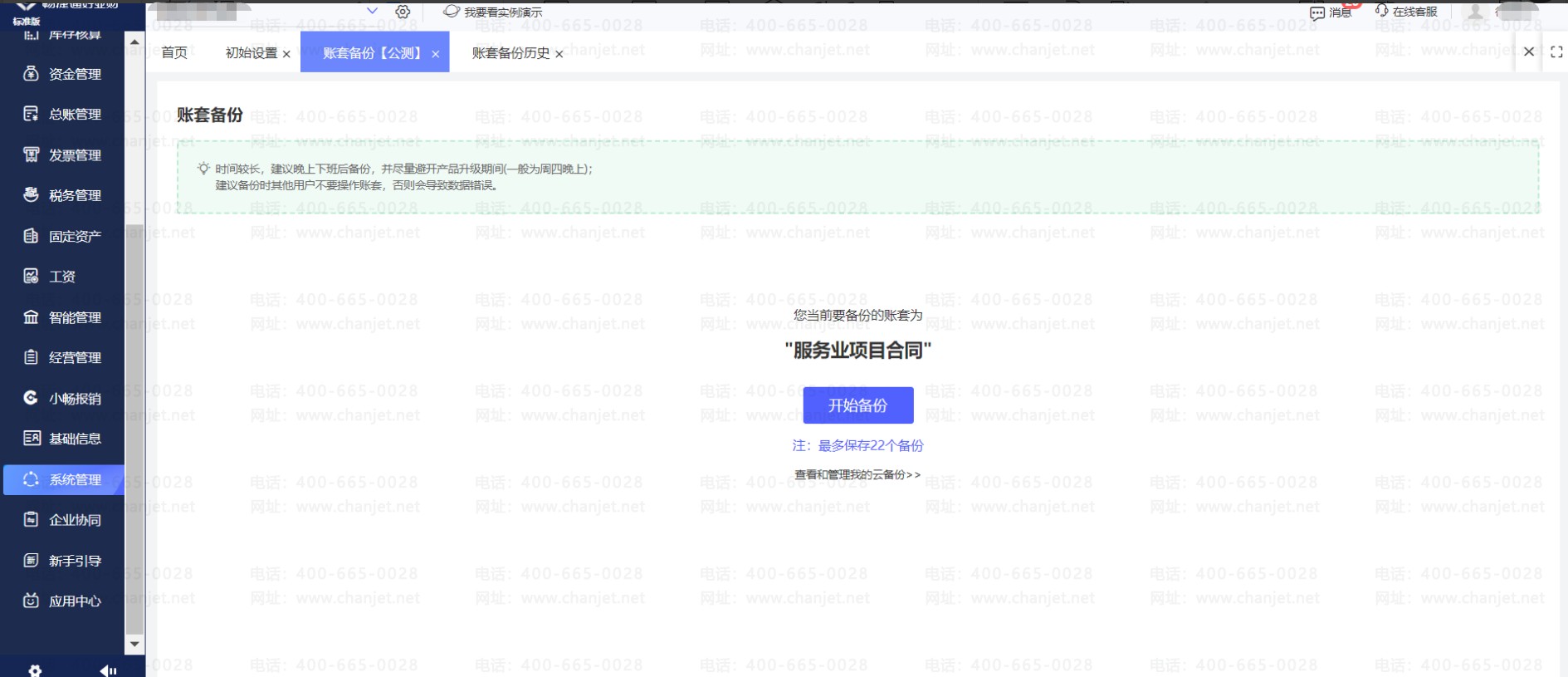Open the 应用中心 app center icon
This screenshot has width=1568, height=677.
[x=31, y=601]
